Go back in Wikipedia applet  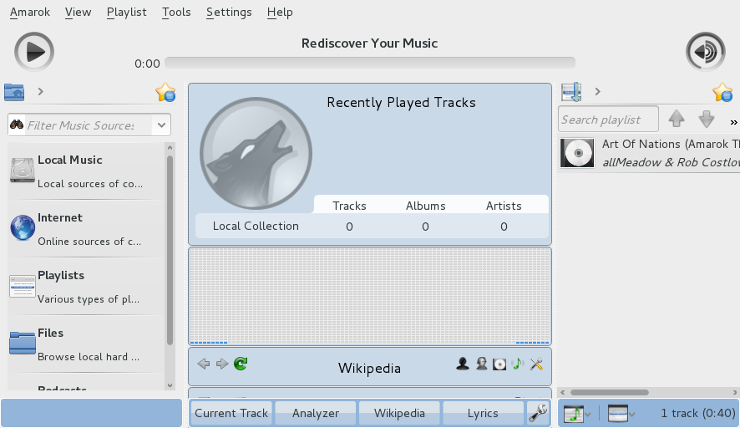pyautogui.click(x=204, y=364)
